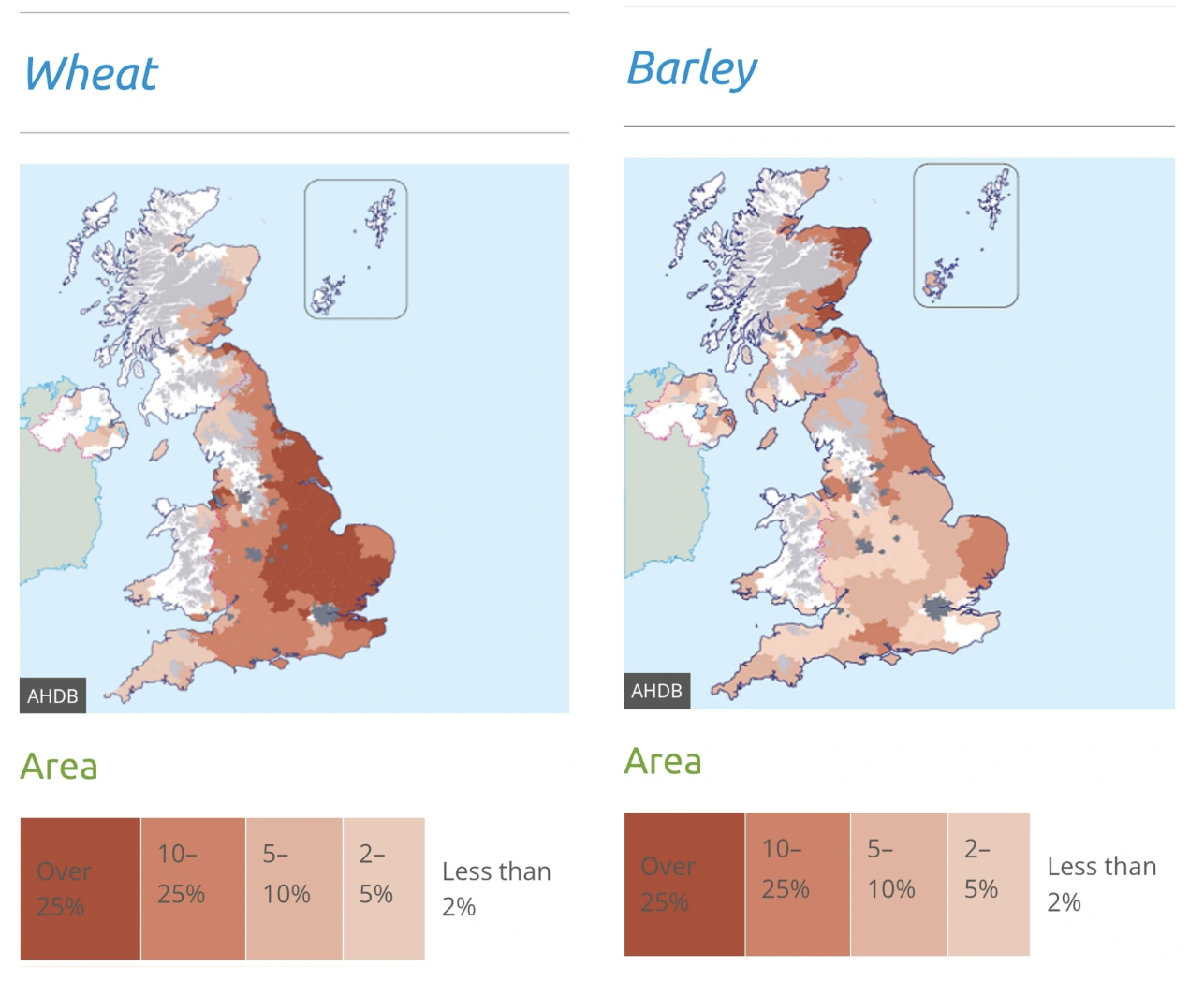Screen dimensions: 1204x981
Task: Pick Wheat legend '5–10%' swatch
Action: (294, 888)
